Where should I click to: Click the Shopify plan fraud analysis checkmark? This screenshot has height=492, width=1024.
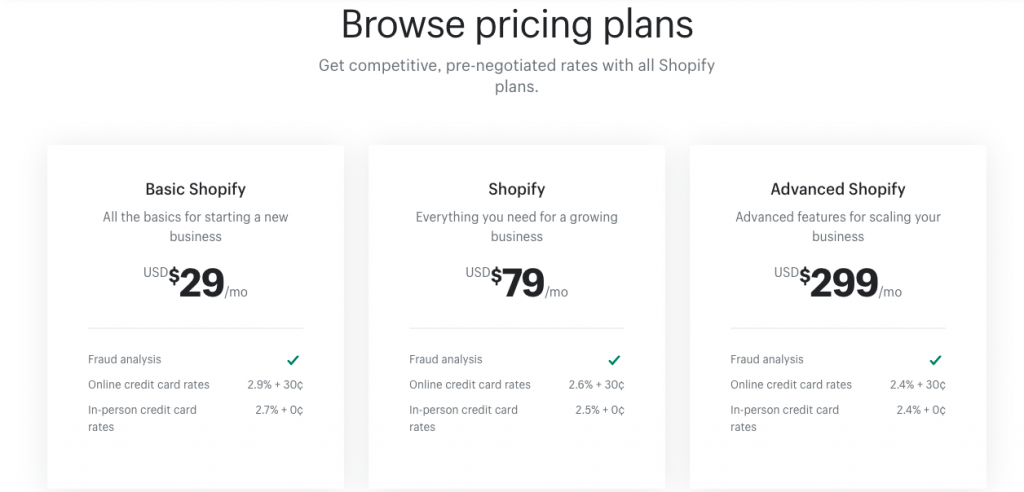(x=614, y=360)
